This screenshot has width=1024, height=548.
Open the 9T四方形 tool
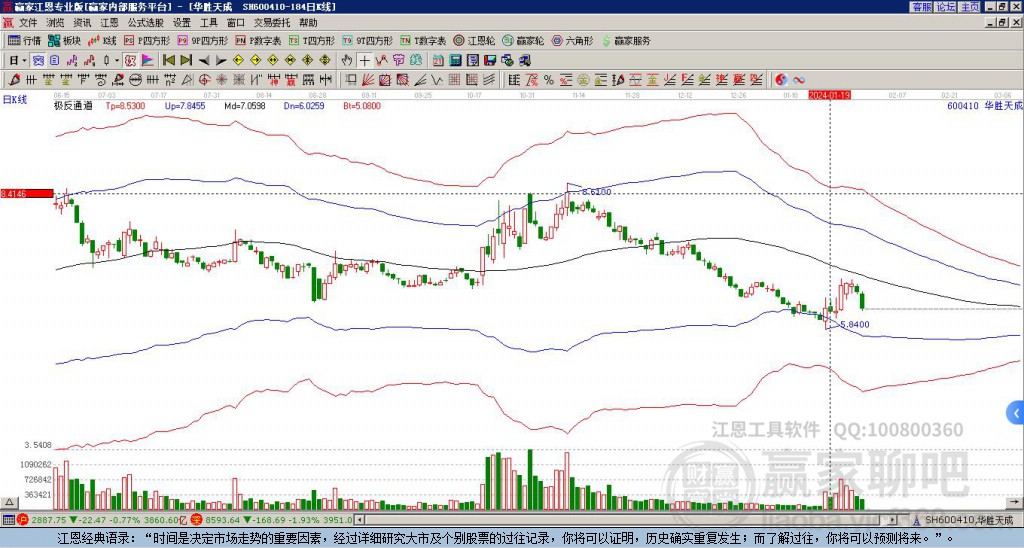click(368, 40)
